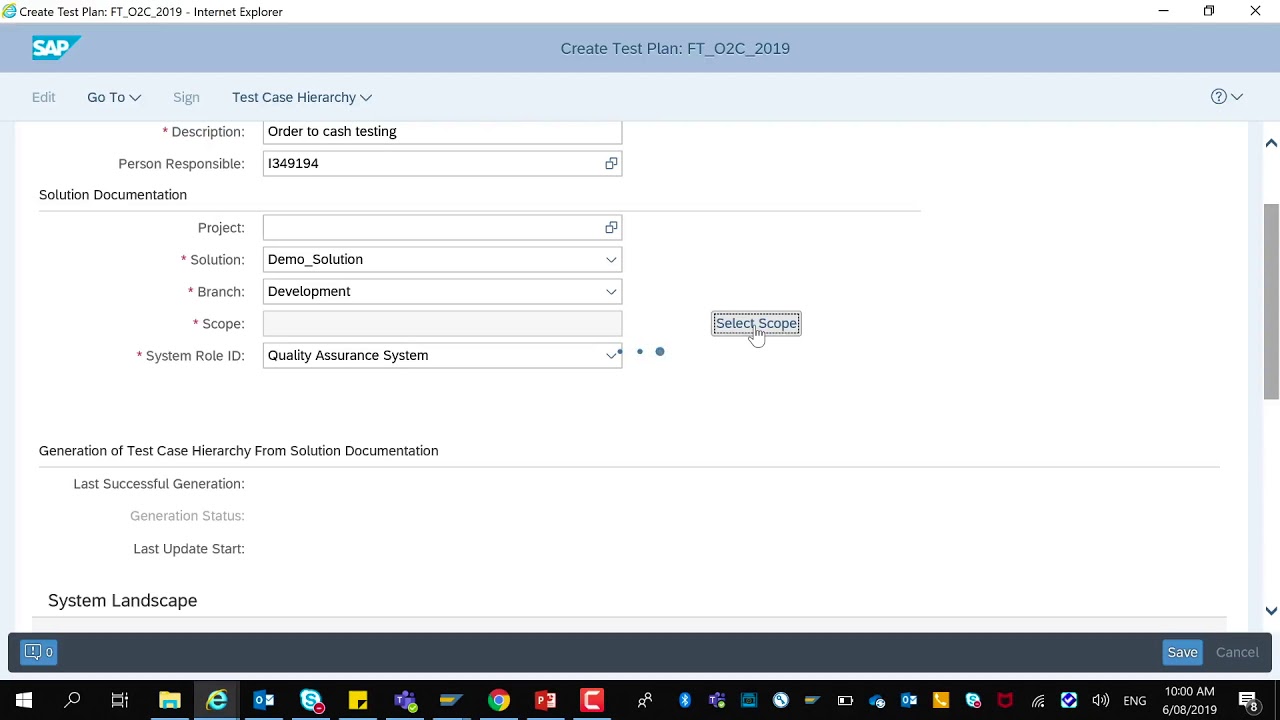Open Task View on the taskbar
Screen dimensions: 1280x720
point(120,700)
